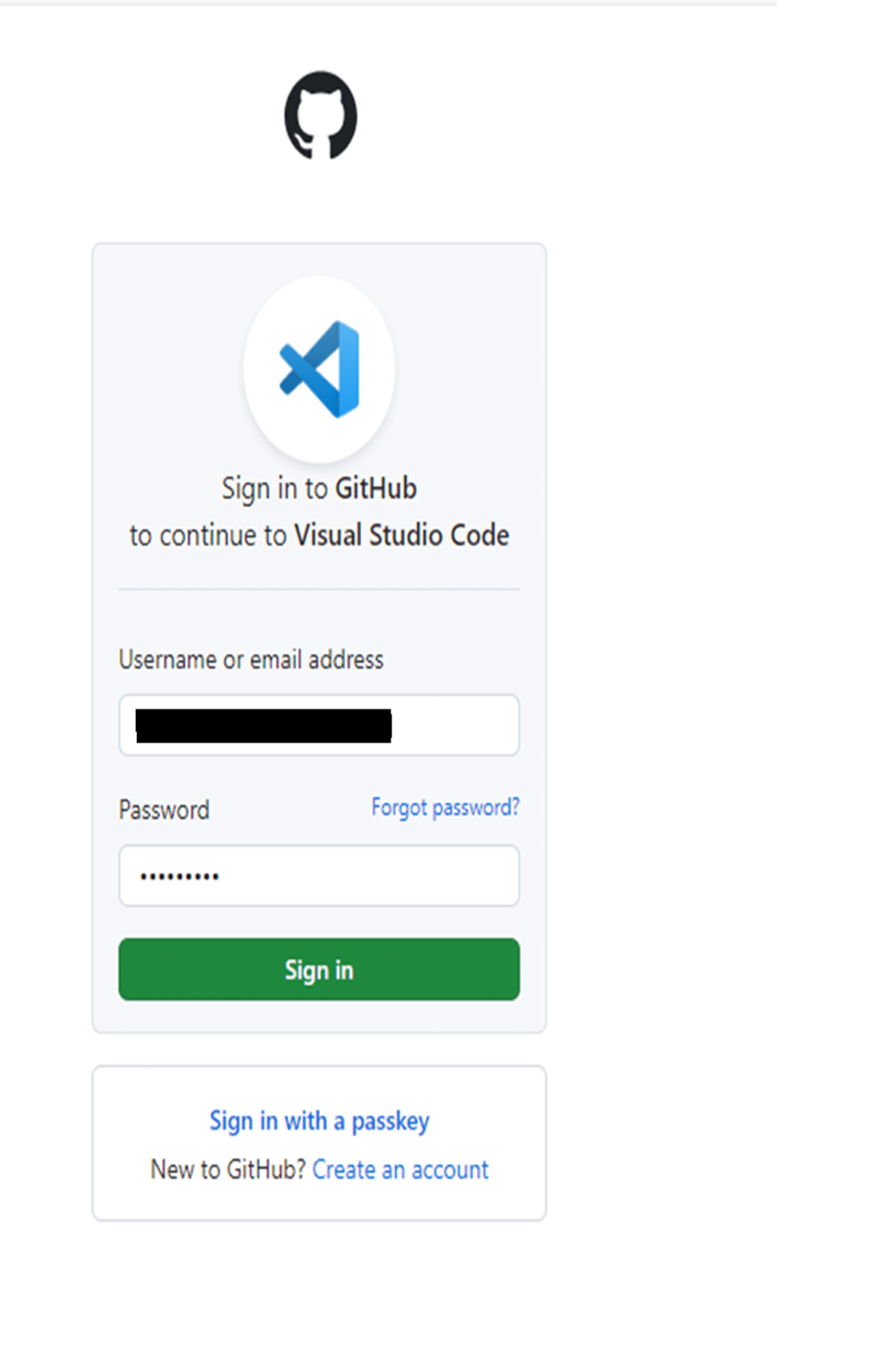
Task: Open the Create an account link
Action: [x=400, y=1169]
